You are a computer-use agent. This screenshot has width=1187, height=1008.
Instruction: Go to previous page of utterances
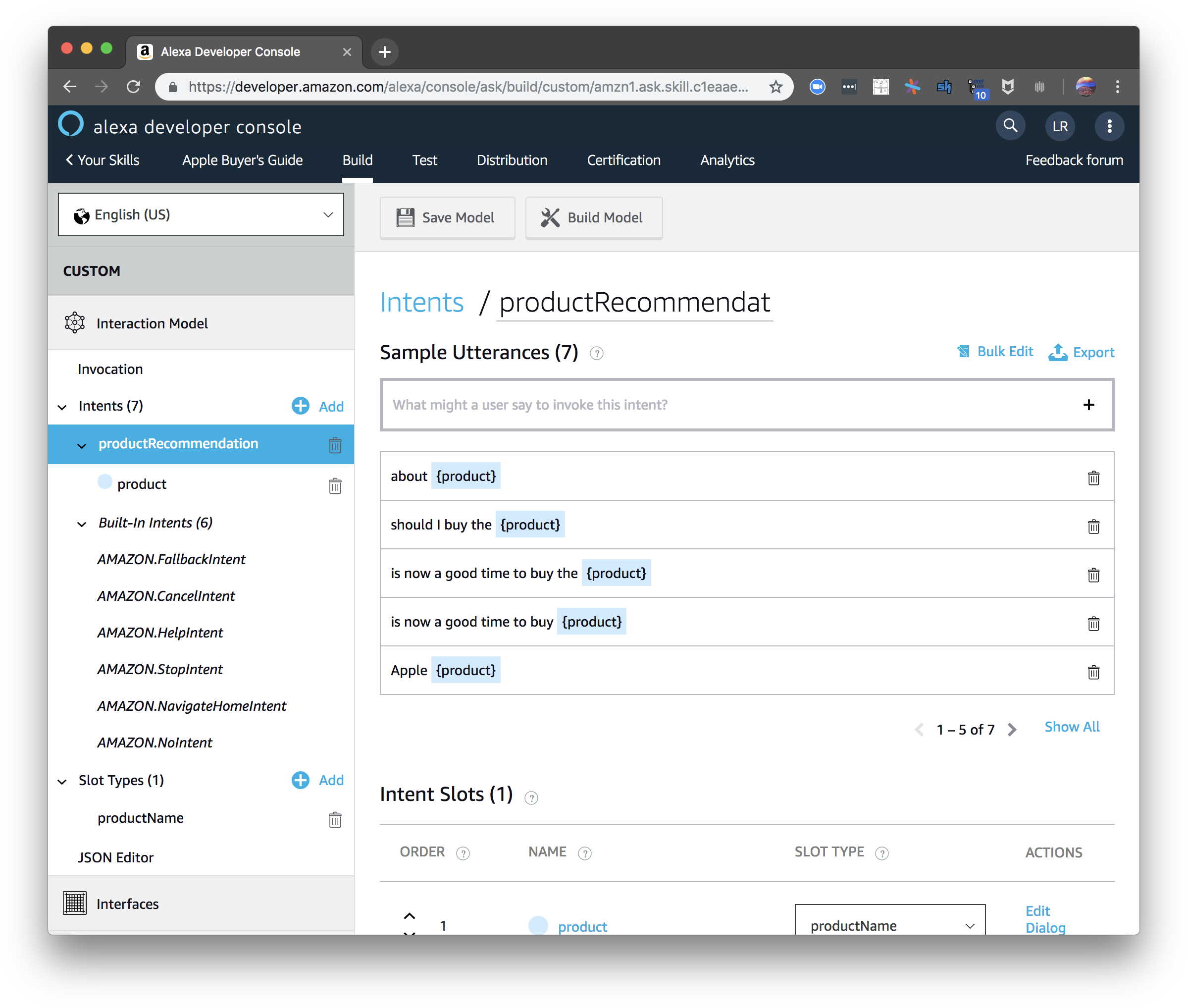tap(919, 730)
